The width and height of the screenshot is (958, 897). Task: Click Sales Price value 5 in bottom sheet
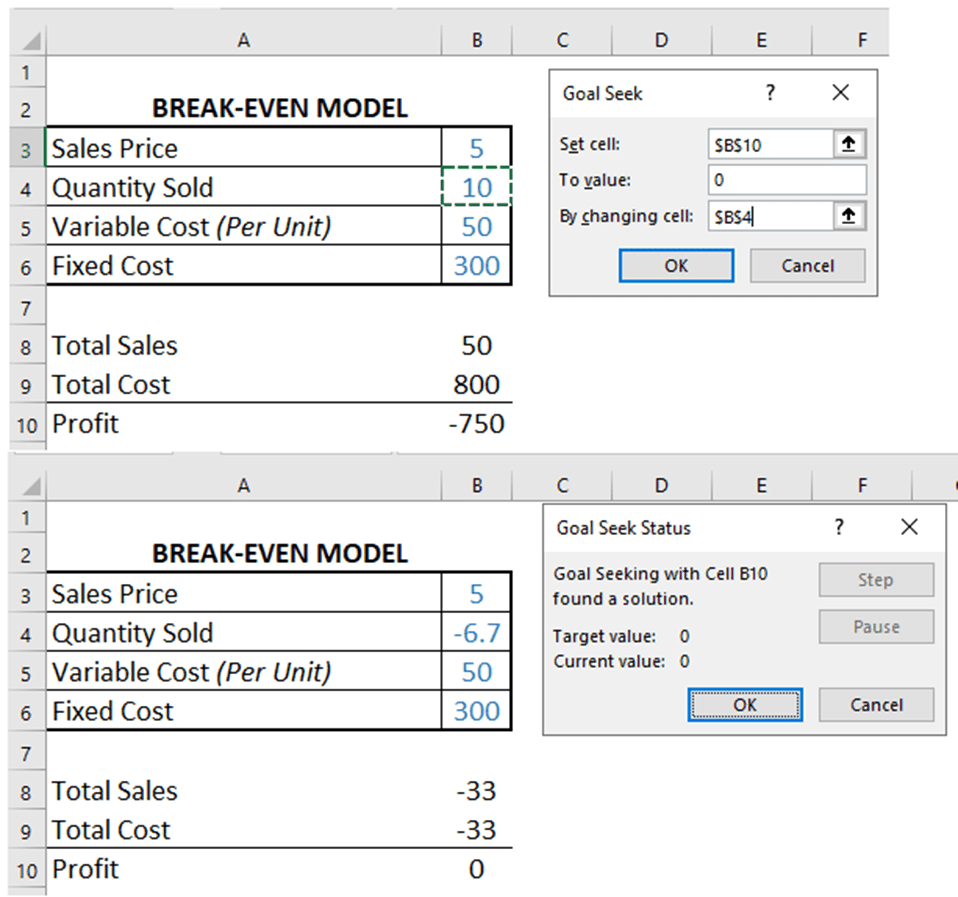coord(477,593)
